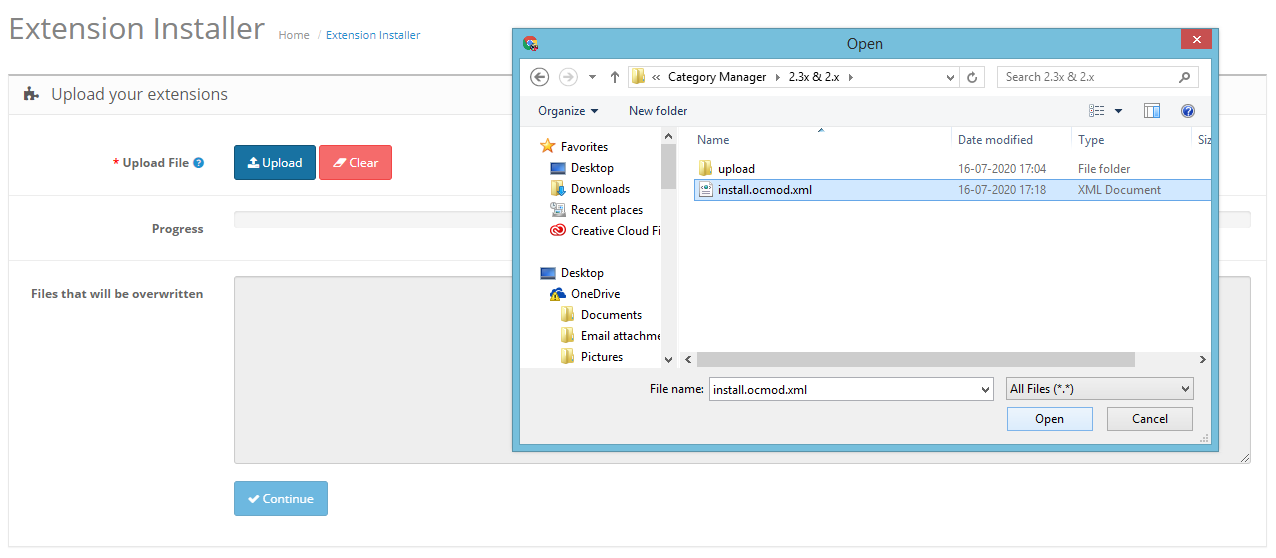The height and width of the screenshot is (558, 1276).
Task: Open Desktop under Favorites
Action: tap(592, 168)
